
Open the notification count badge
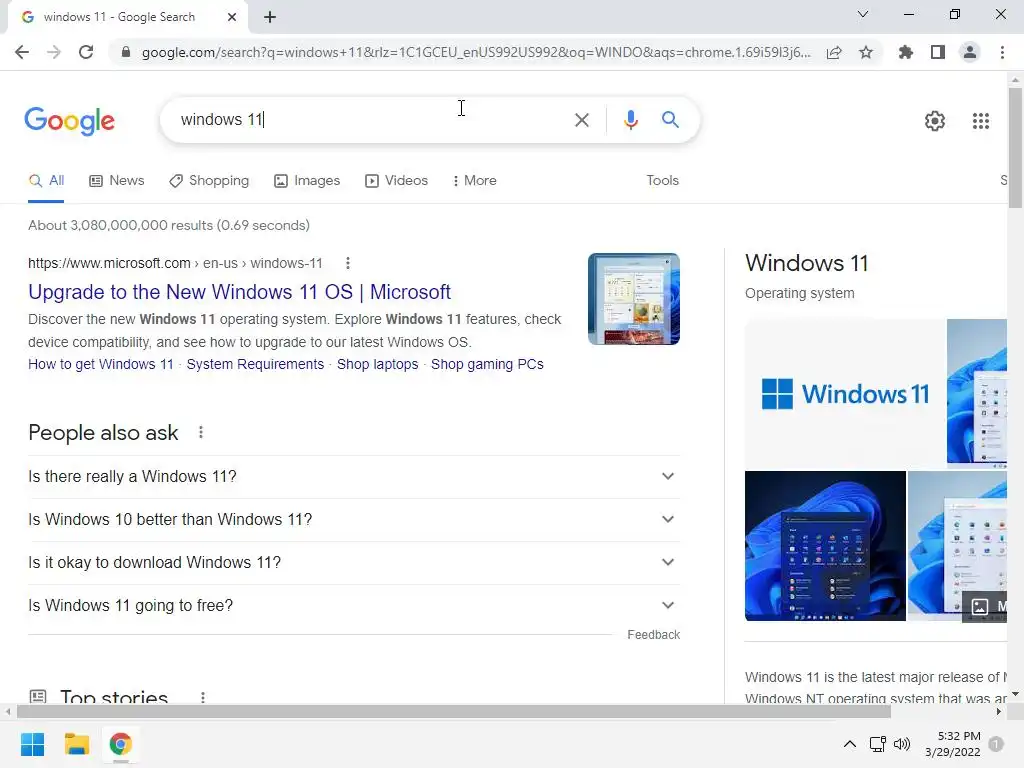(996, 744)
